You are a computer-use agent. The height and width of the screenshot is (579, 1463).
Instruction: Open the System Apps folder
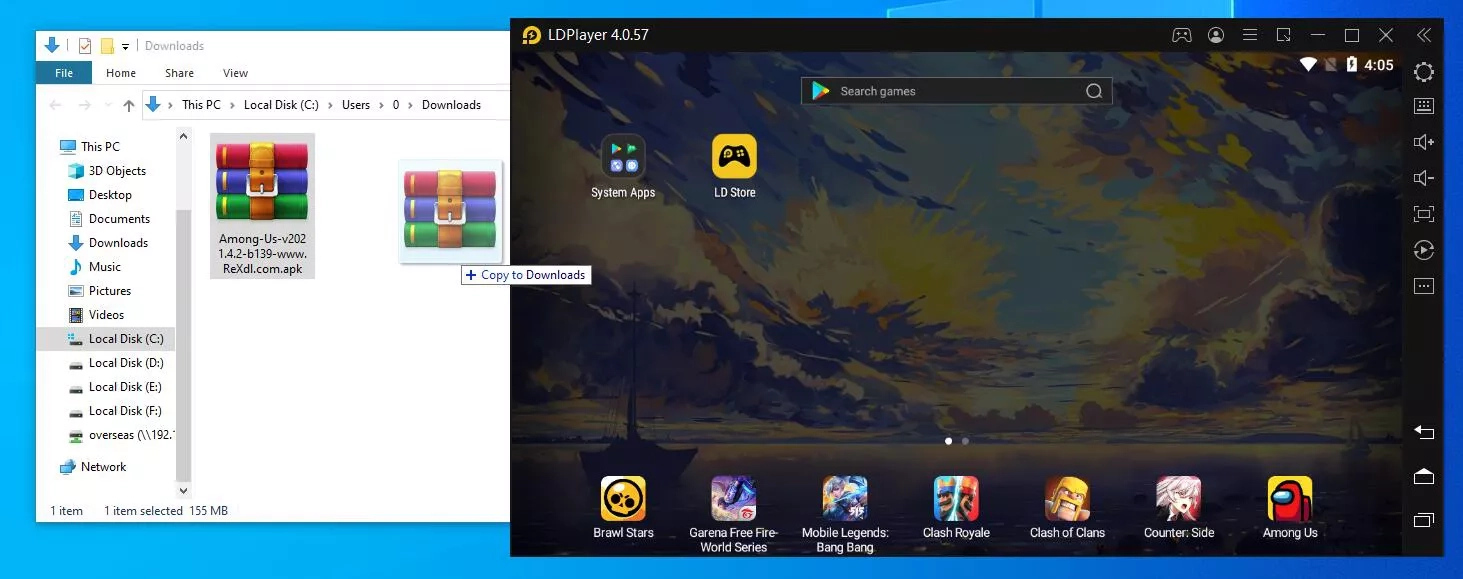(x=623, y=157)
